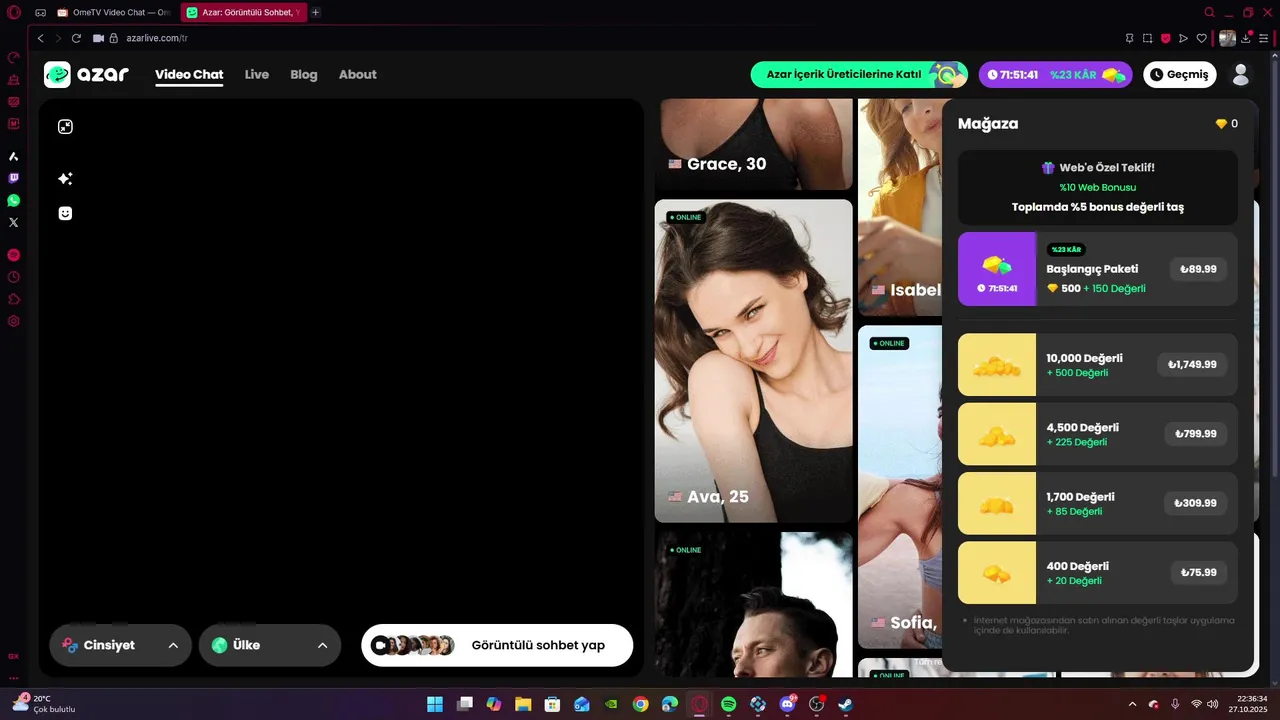Viewport: 1280px width, 720px height.
Task: Click Görüntülü sohbet yap button
Action: [x=497, y=645]
